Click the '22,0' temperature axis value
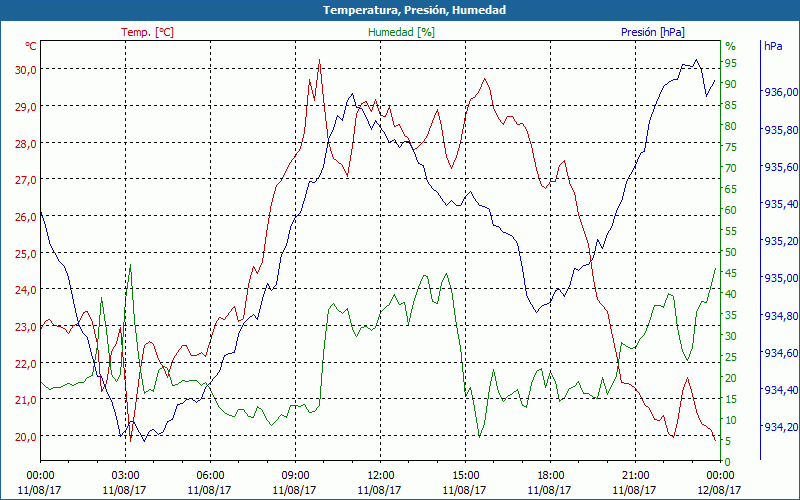Screen dimensions: 800x500 pyautogui.click(x=26, y=363)
